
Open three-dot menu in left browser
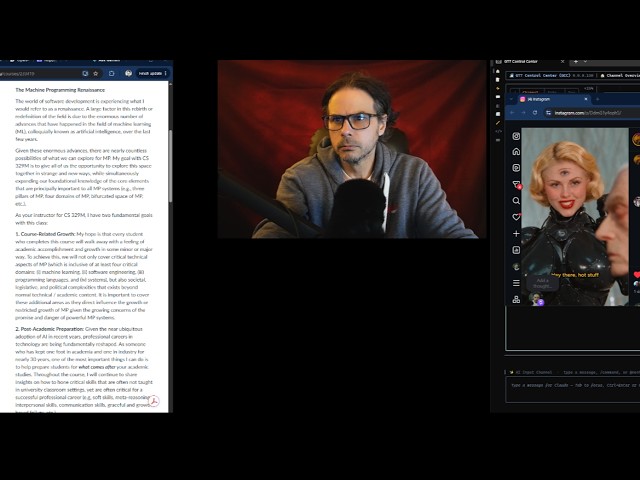[165, 73]
